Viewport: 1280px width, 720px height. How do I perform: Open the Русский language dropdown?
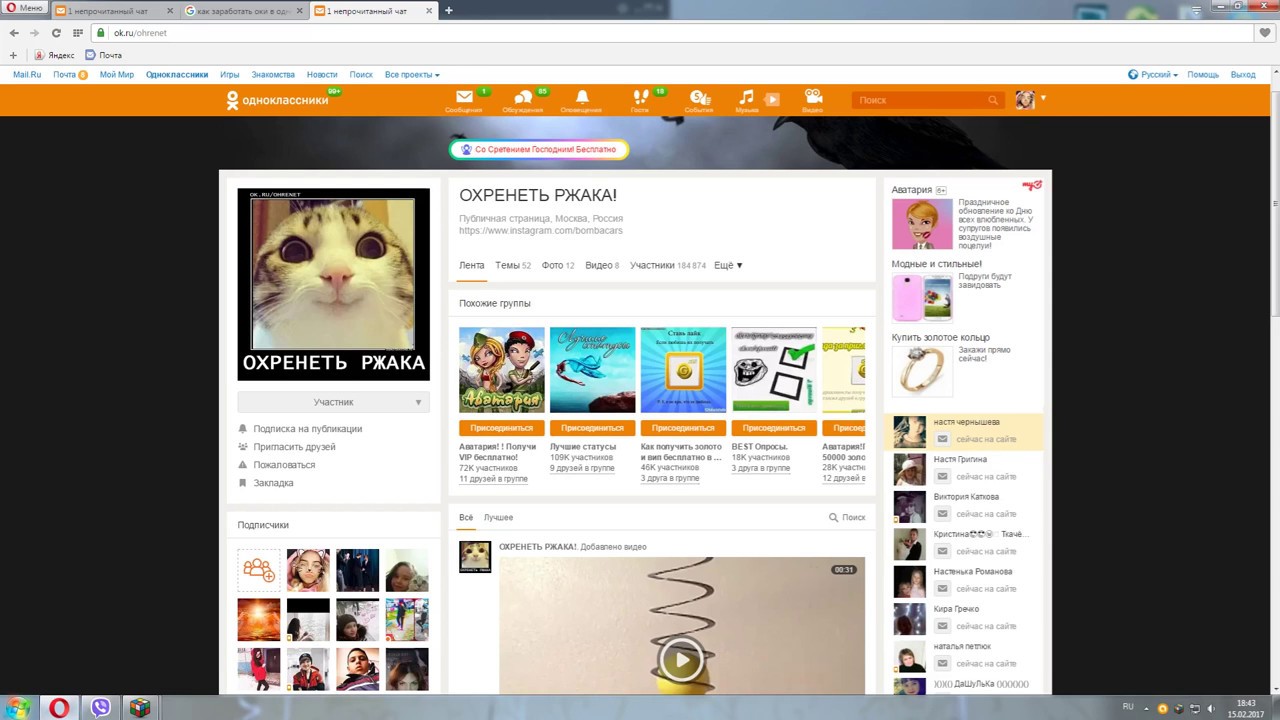click(x=1153, y=75)
